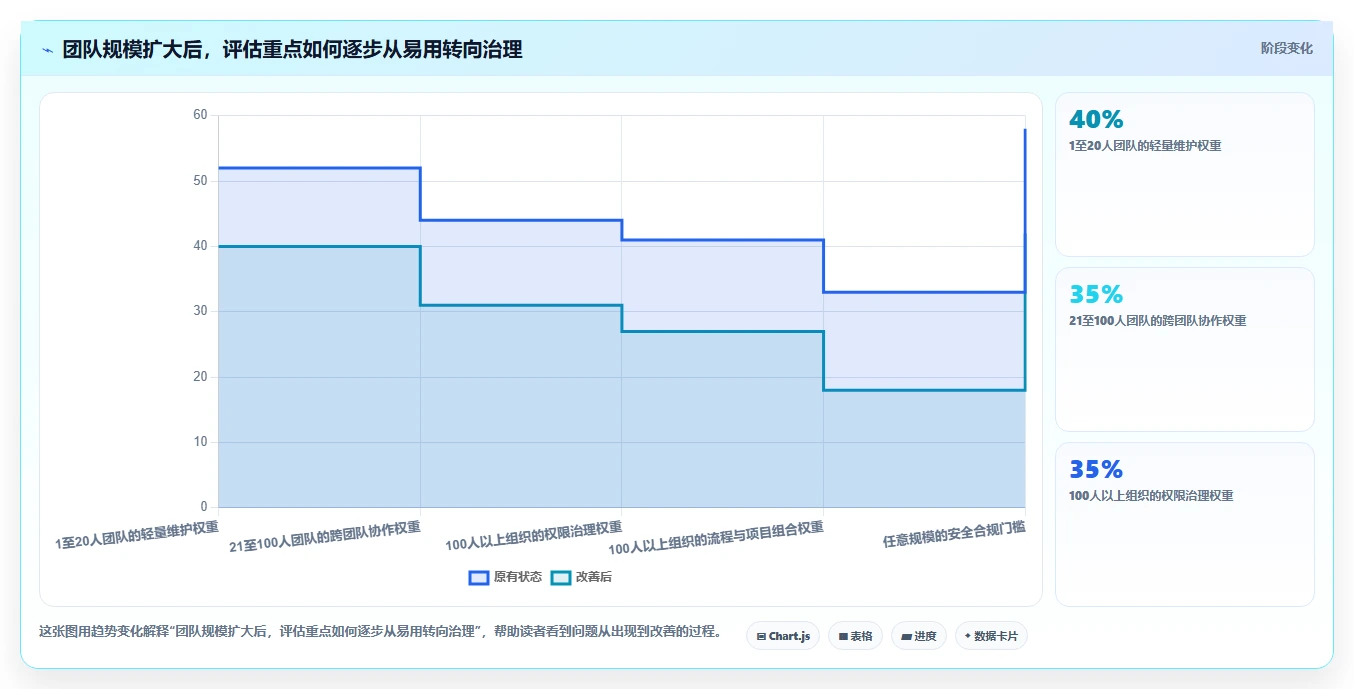Click the y-axis value 30
The image size is (1354, 689).
point(200,311)
